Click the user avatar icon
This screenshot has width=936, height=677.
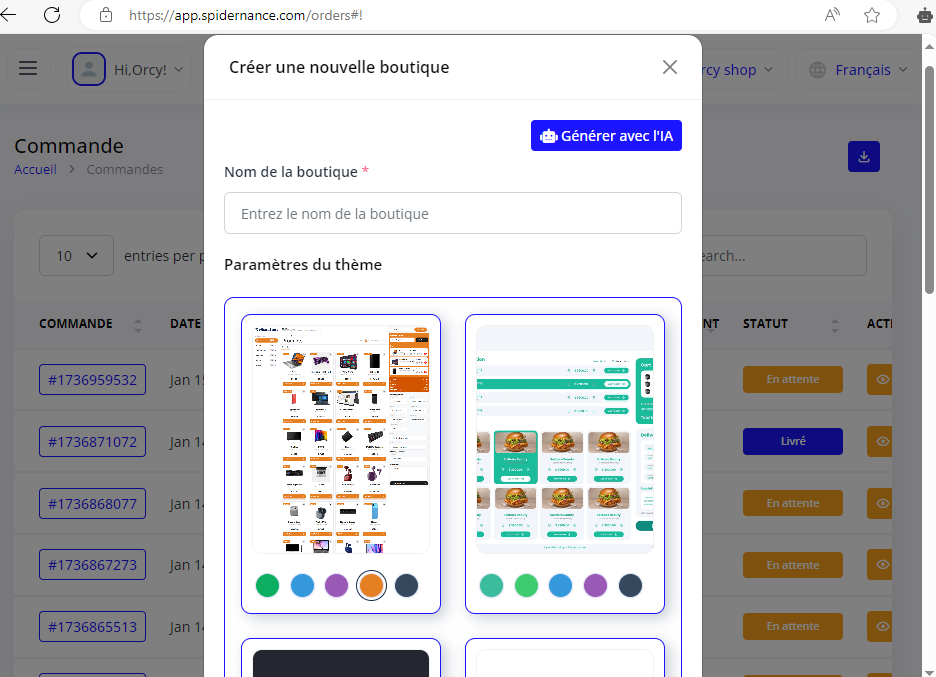(x=89, y=69)
